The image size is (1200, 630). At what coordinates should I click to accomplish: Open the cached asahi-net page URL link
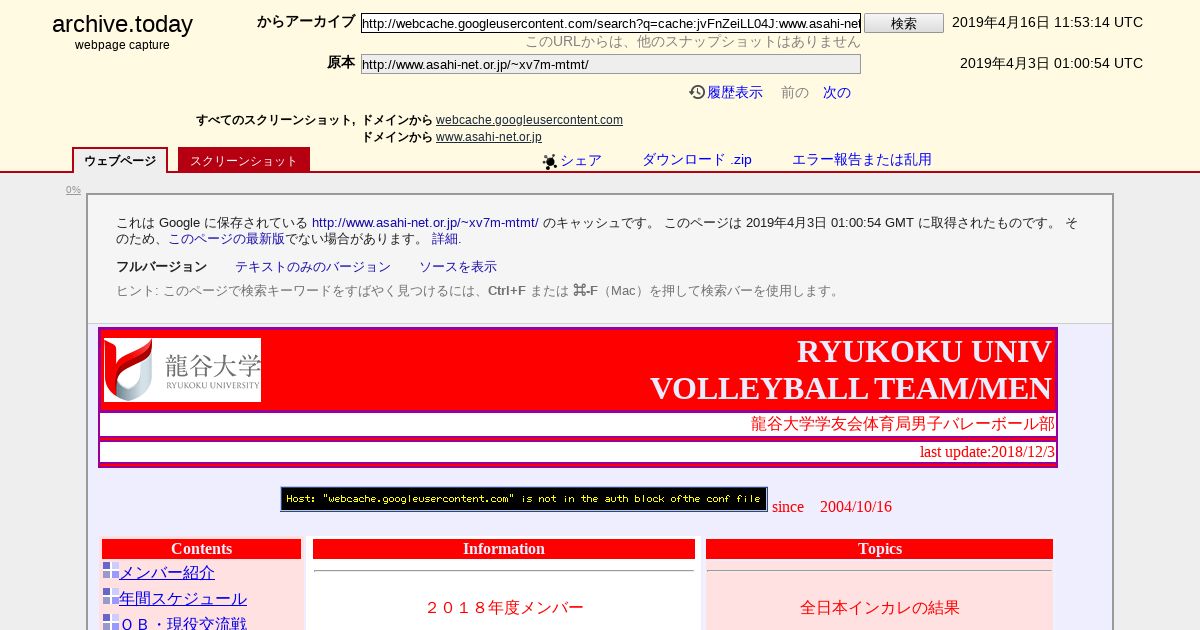point(425,223)
